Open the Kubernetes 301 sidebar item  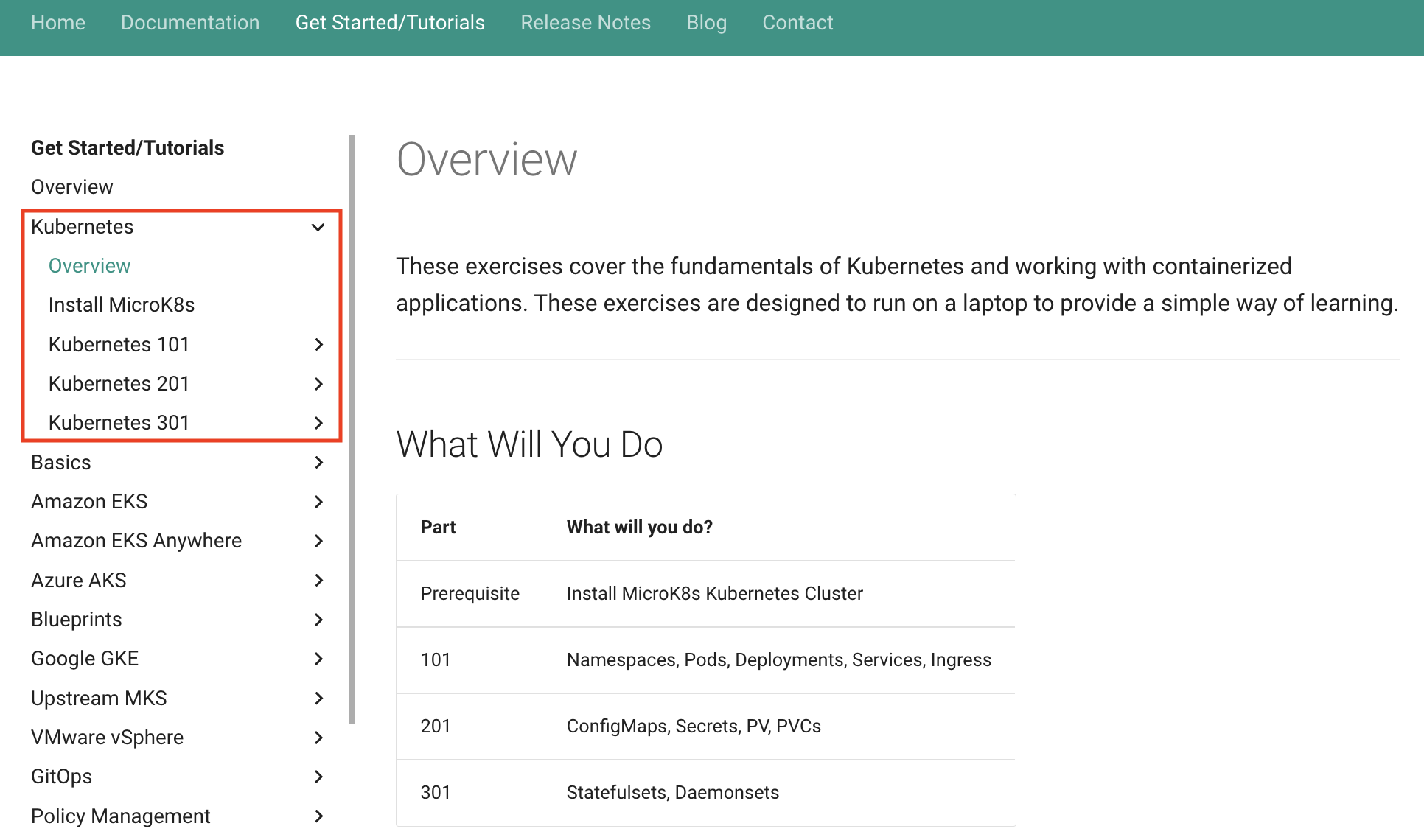pos(119,423)
